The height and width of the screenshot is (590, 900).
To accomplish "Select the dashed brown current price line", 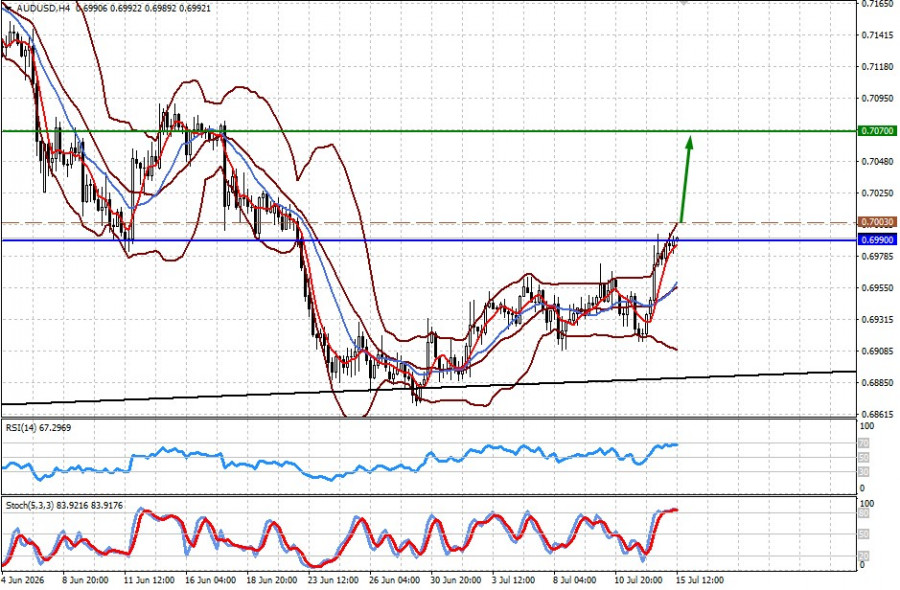I will point(428,222).
